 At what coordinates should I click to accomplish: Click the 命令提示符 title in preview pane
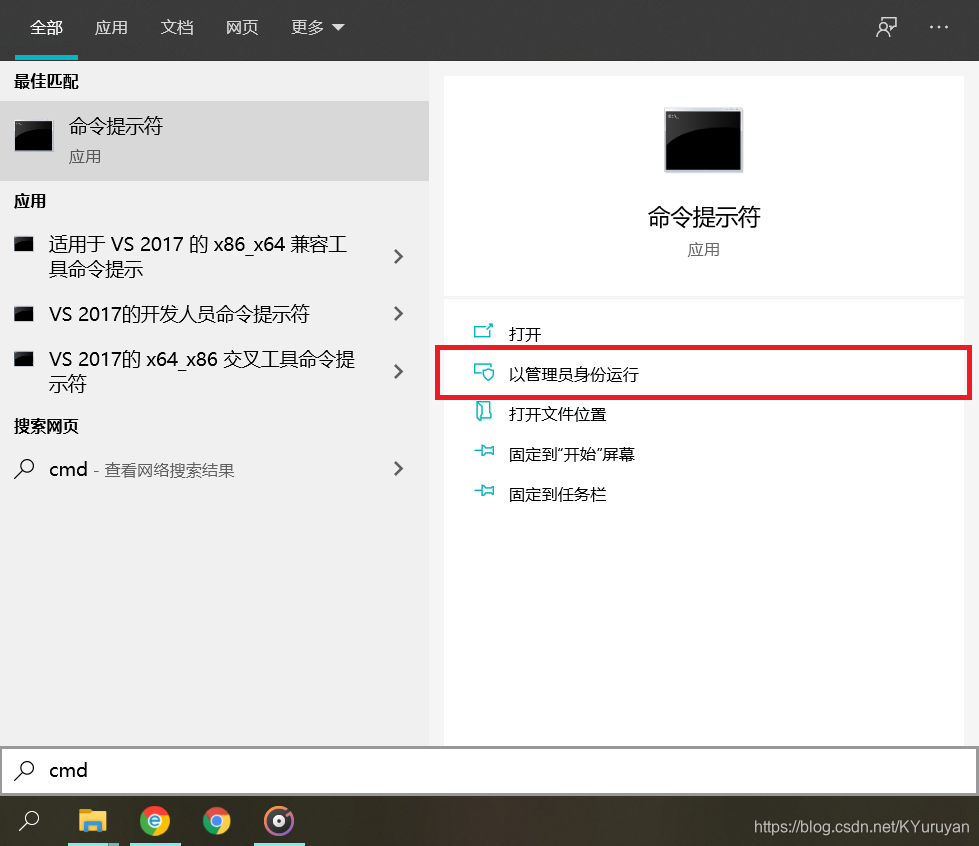tap(704, 217)
